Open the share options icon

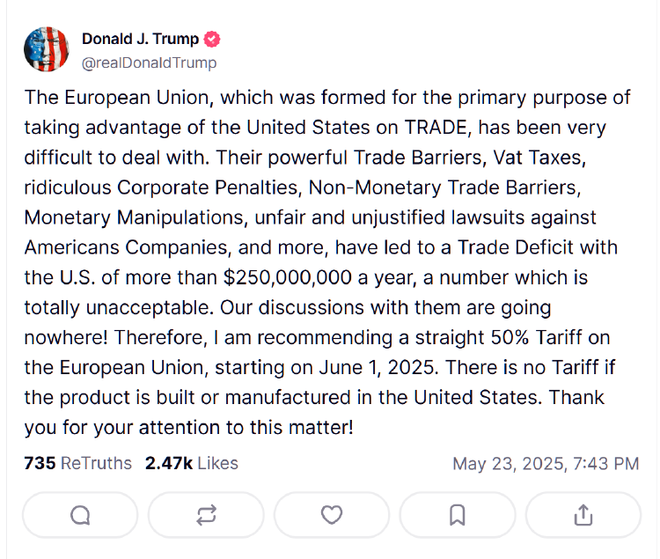click(x=583, y=515)
